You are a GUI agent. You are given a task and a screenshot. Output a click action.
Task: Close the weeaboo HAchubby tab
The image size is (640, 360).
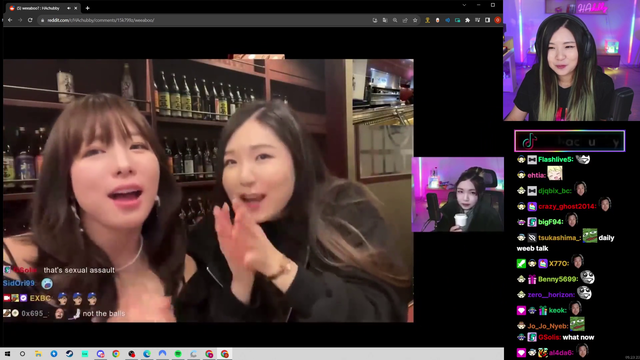point(76,8)
